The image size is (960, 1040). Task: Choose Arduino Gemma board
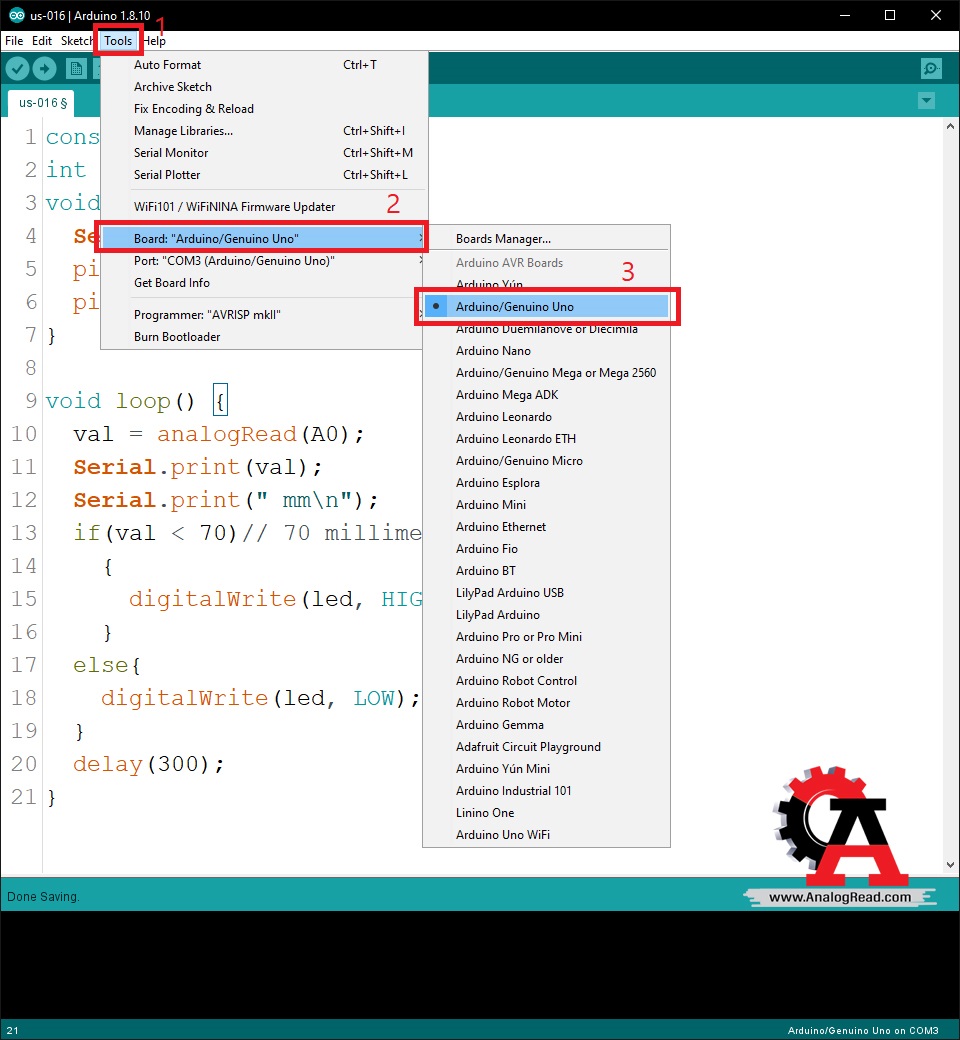(x=546, y=725)
